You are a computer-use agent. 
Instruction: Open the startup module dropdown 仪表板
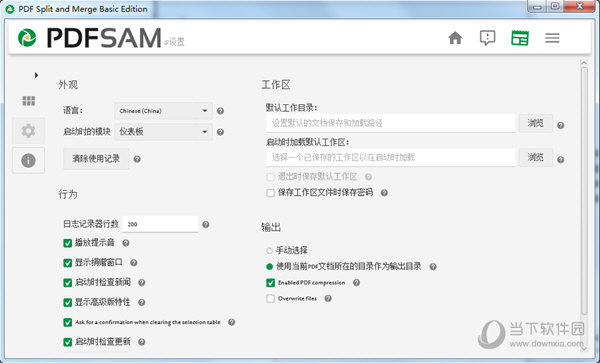pos(163,132)
